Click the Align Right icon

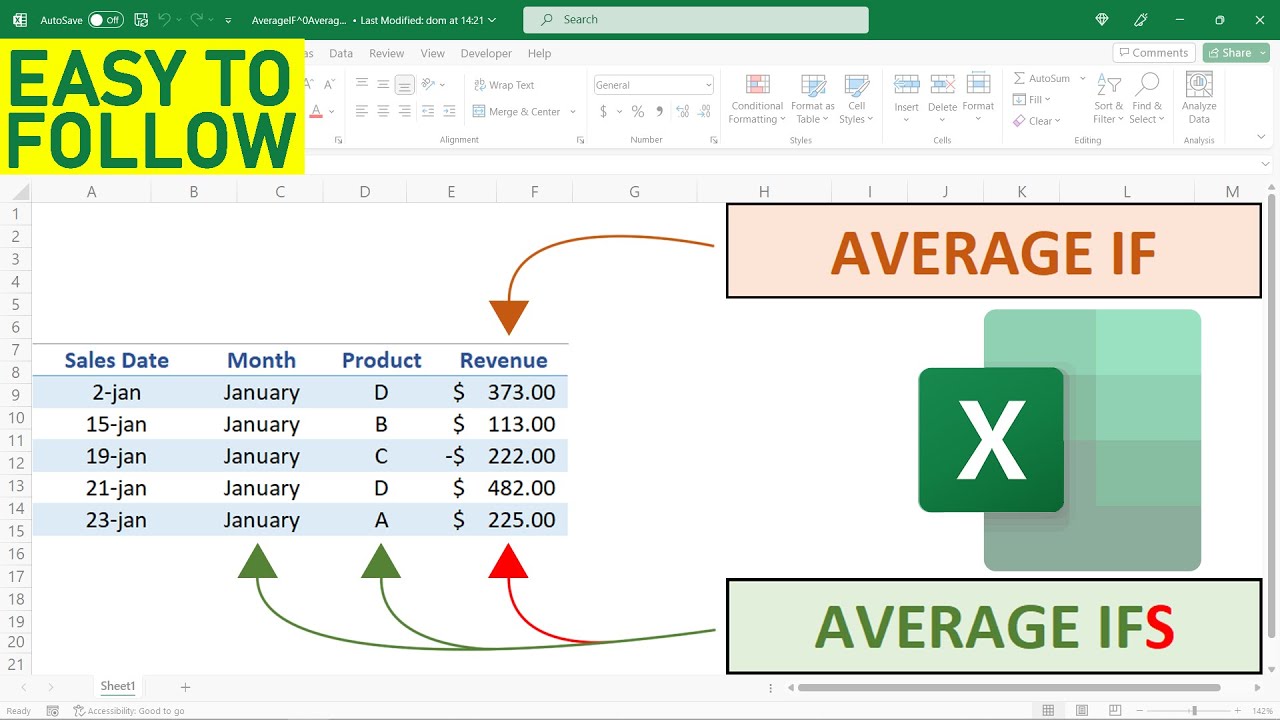pyautogui.click(x=404, y=112)
